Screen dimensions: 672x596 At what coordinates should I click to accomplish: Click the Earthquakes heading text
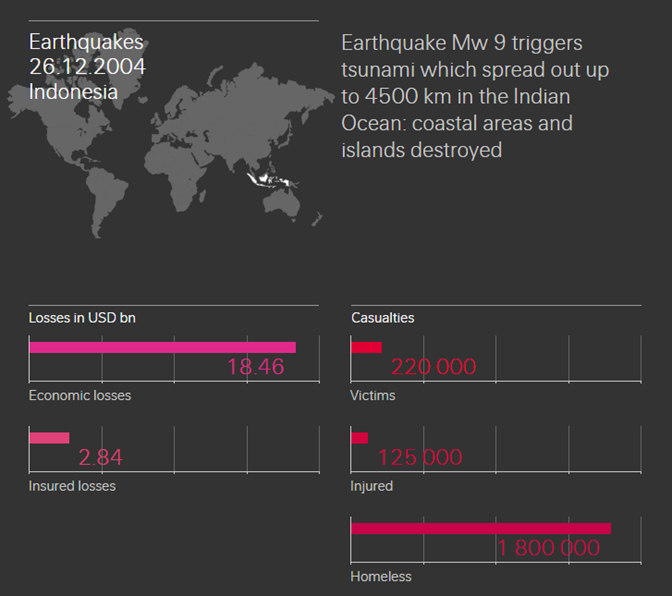[x=86, y=42]
